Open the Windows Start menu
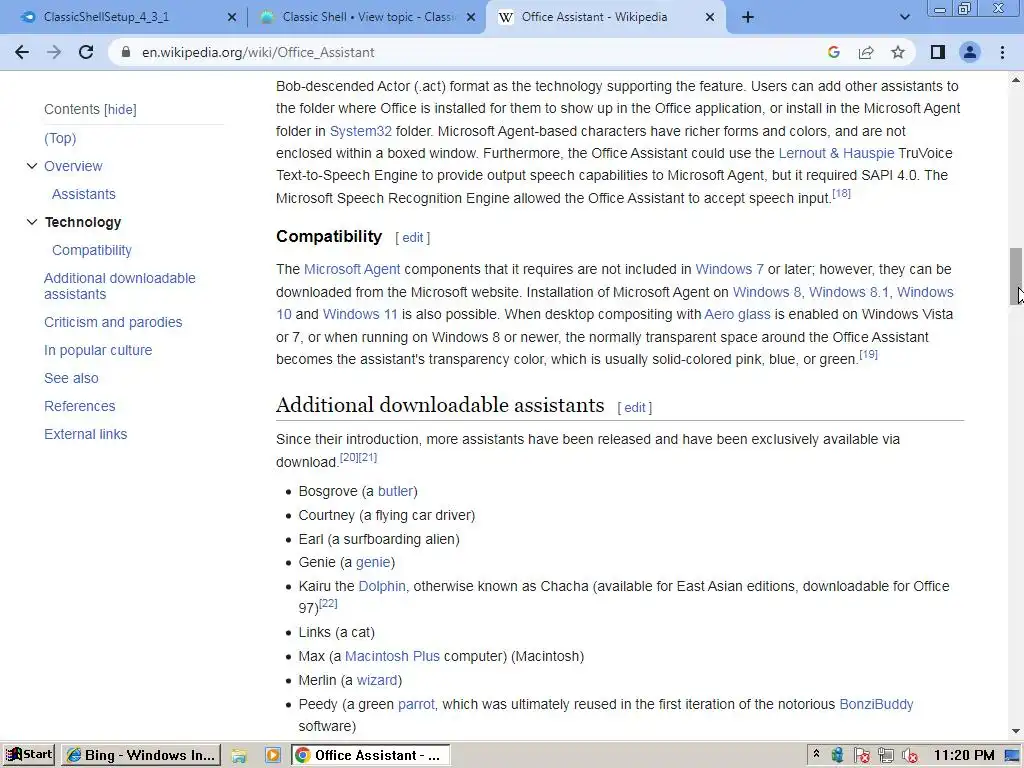Image resolution: width=1024 pixels, height=768 pixels. click(x=29, y=755)
